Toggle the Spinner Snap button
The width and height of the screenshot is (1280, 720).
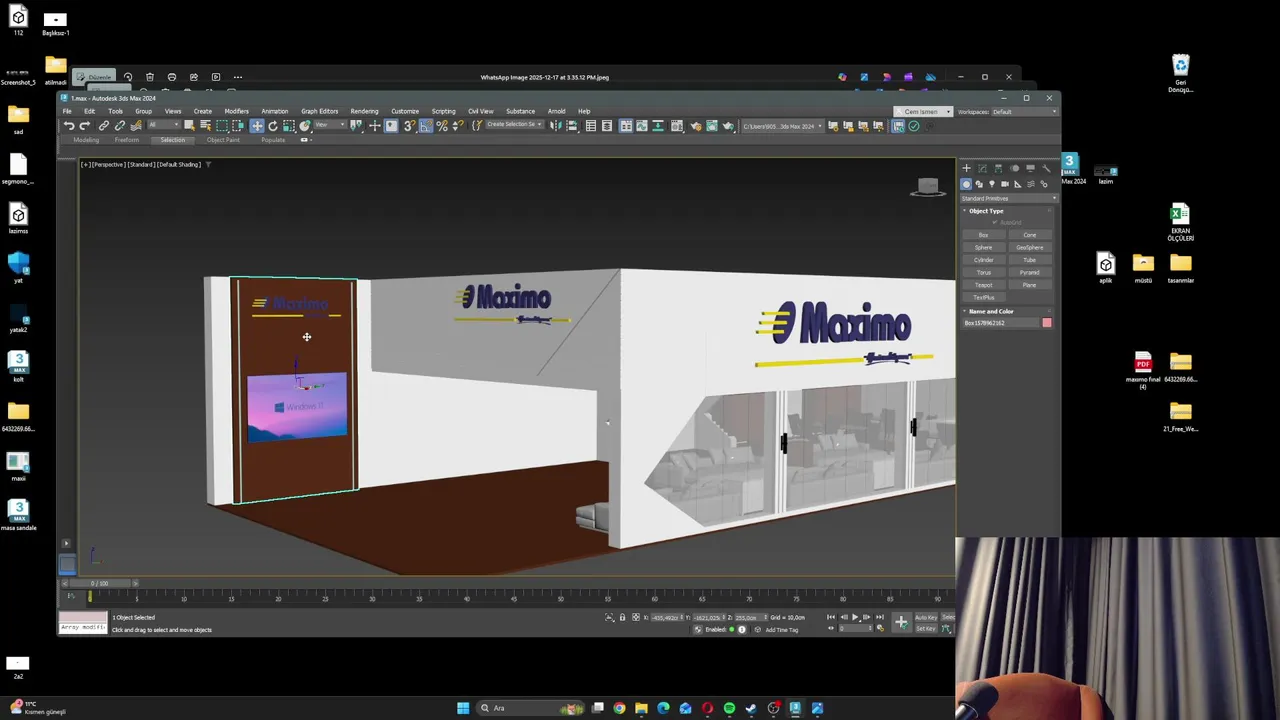click(458, 125)
